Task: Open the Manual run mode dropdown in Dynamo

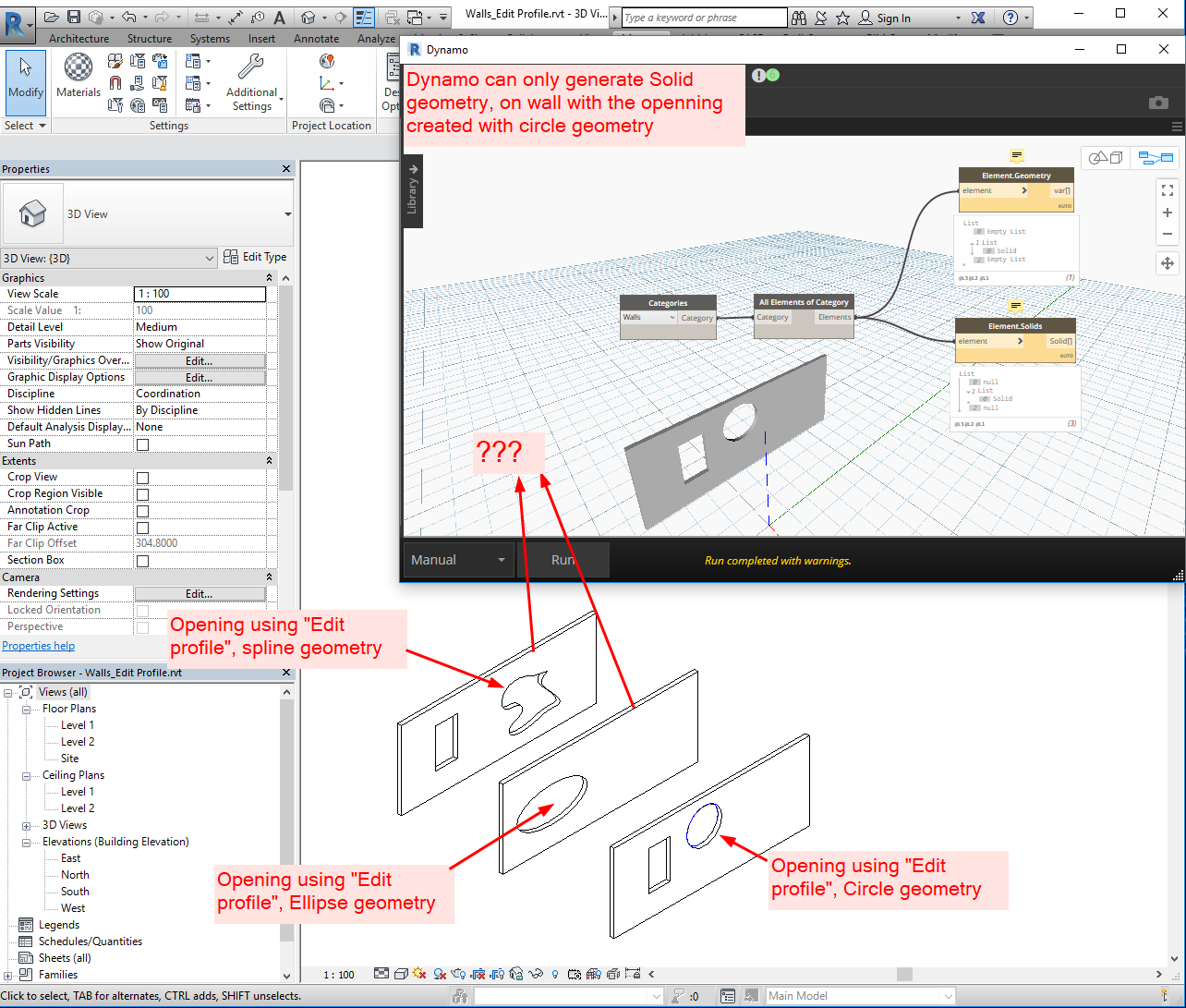Action: pos(459,560)
